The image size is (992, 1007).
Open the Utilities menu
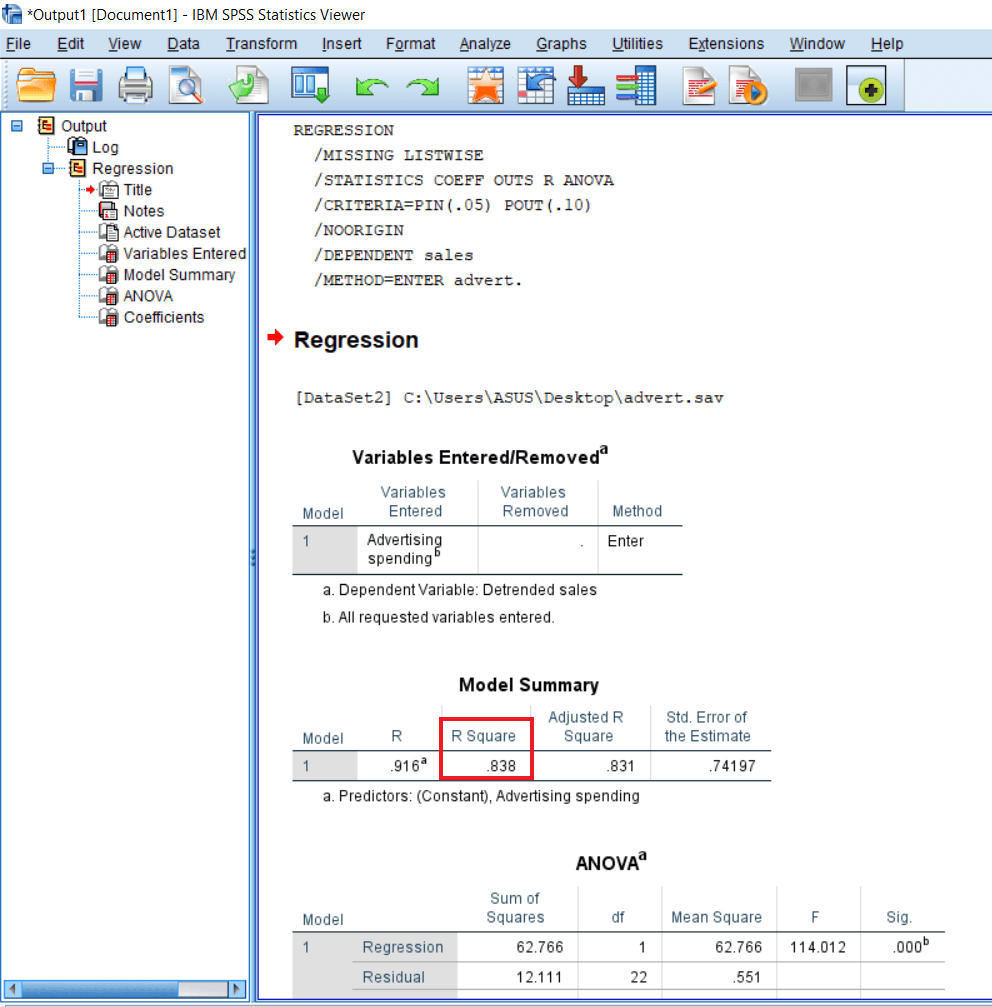[x=637, y=44]
